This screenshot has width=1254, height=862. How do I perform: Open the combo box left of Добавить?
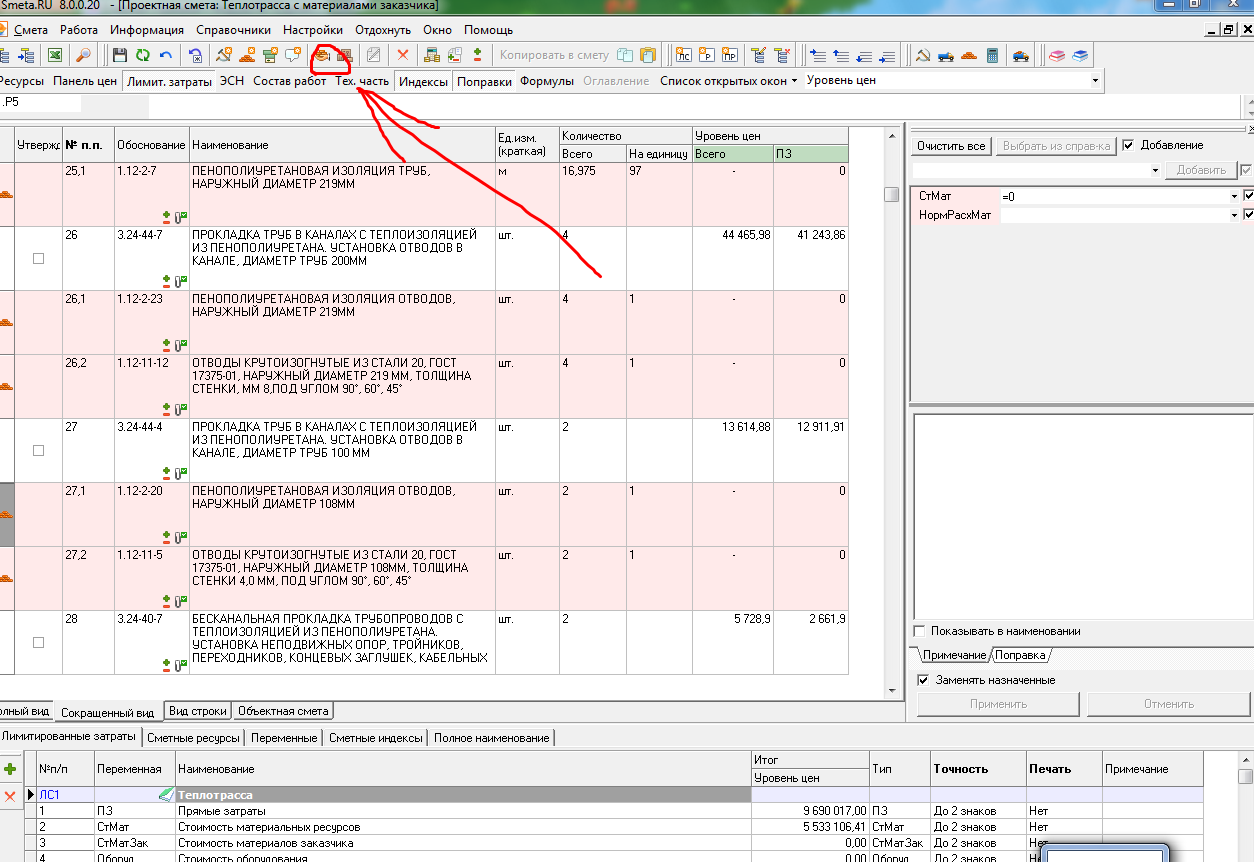point(1037,171)
